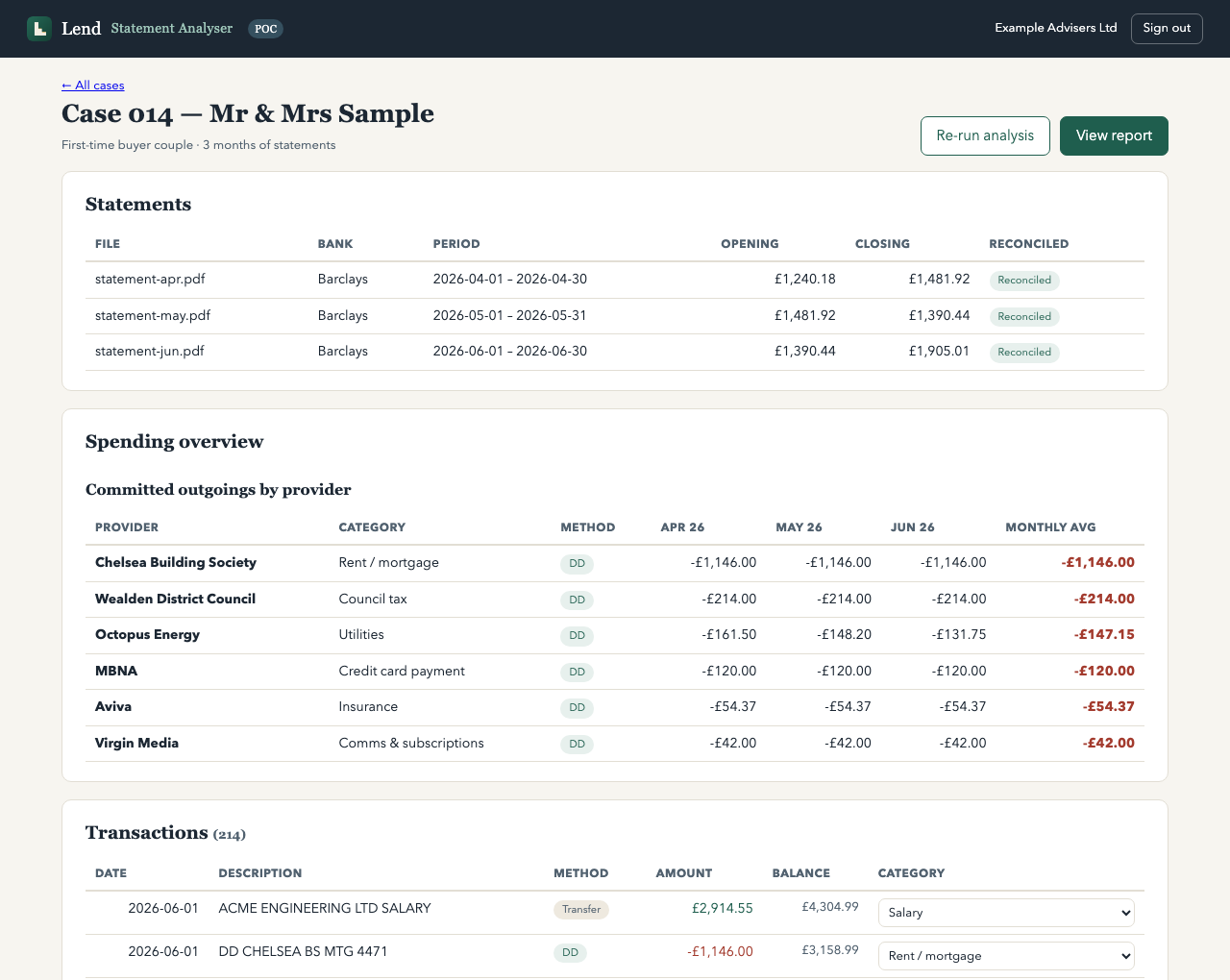Open Rent / mortgage category dropdown
Image resolution: width=1230 pixels, height=980 pixels.
point(1006,956)
